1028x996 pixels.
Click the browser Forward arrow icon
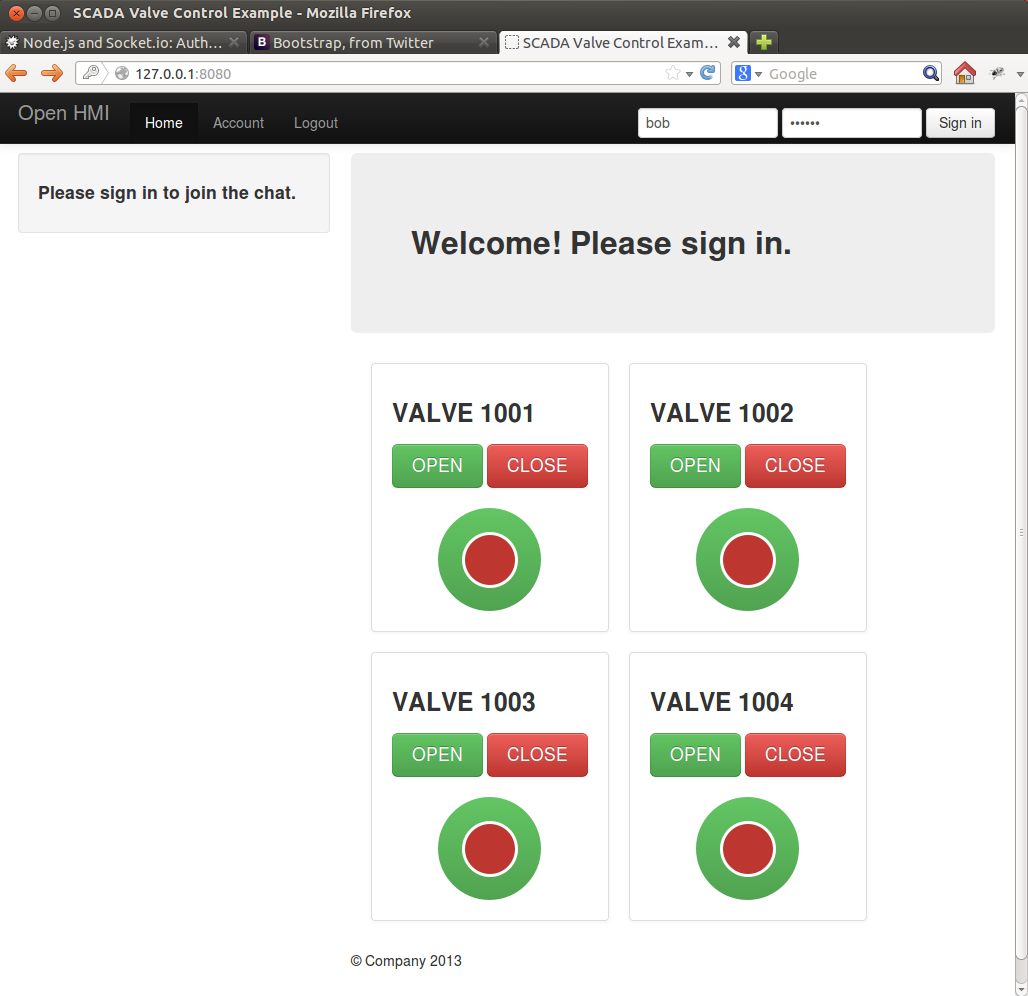point(51,73)
